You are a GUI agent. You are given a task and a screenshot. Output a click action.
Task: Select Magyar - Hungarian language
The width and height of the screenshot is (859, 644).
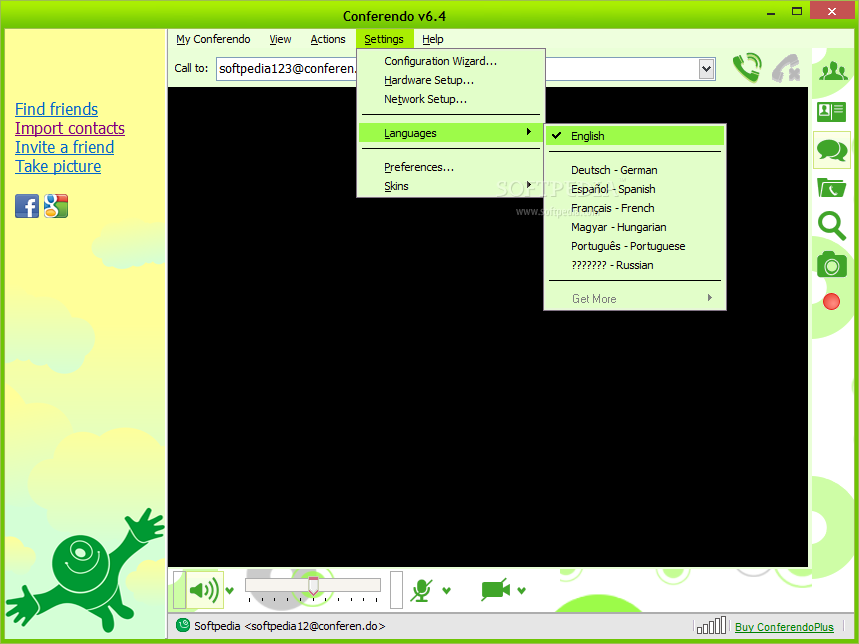(635, 227)
